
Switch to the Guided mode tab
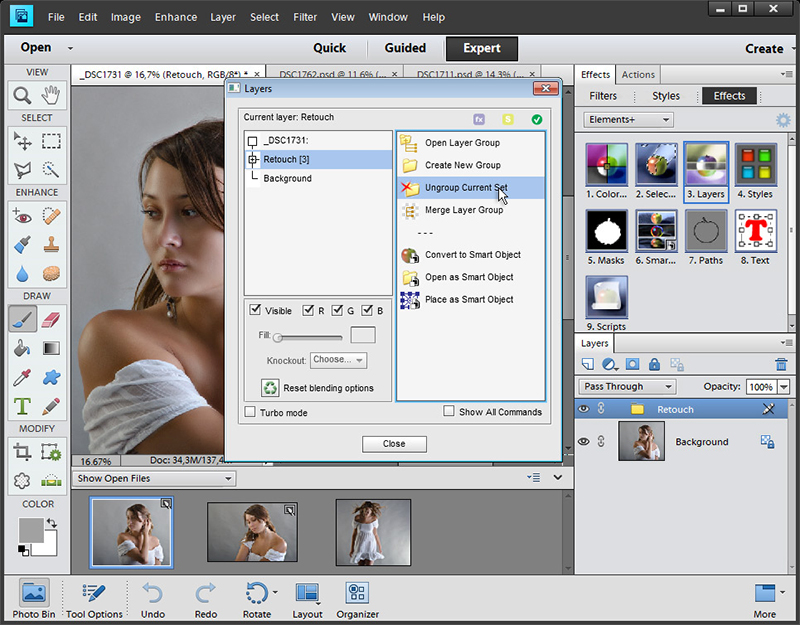(405, 48)
